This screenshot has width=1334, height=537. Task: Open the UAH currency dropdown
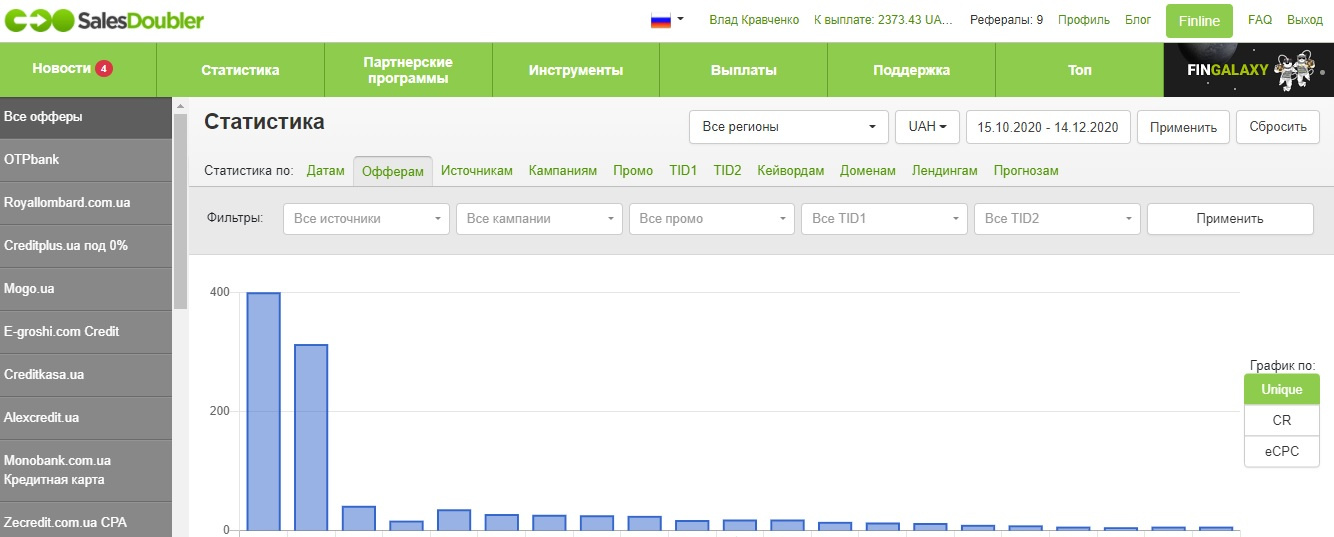927,127
